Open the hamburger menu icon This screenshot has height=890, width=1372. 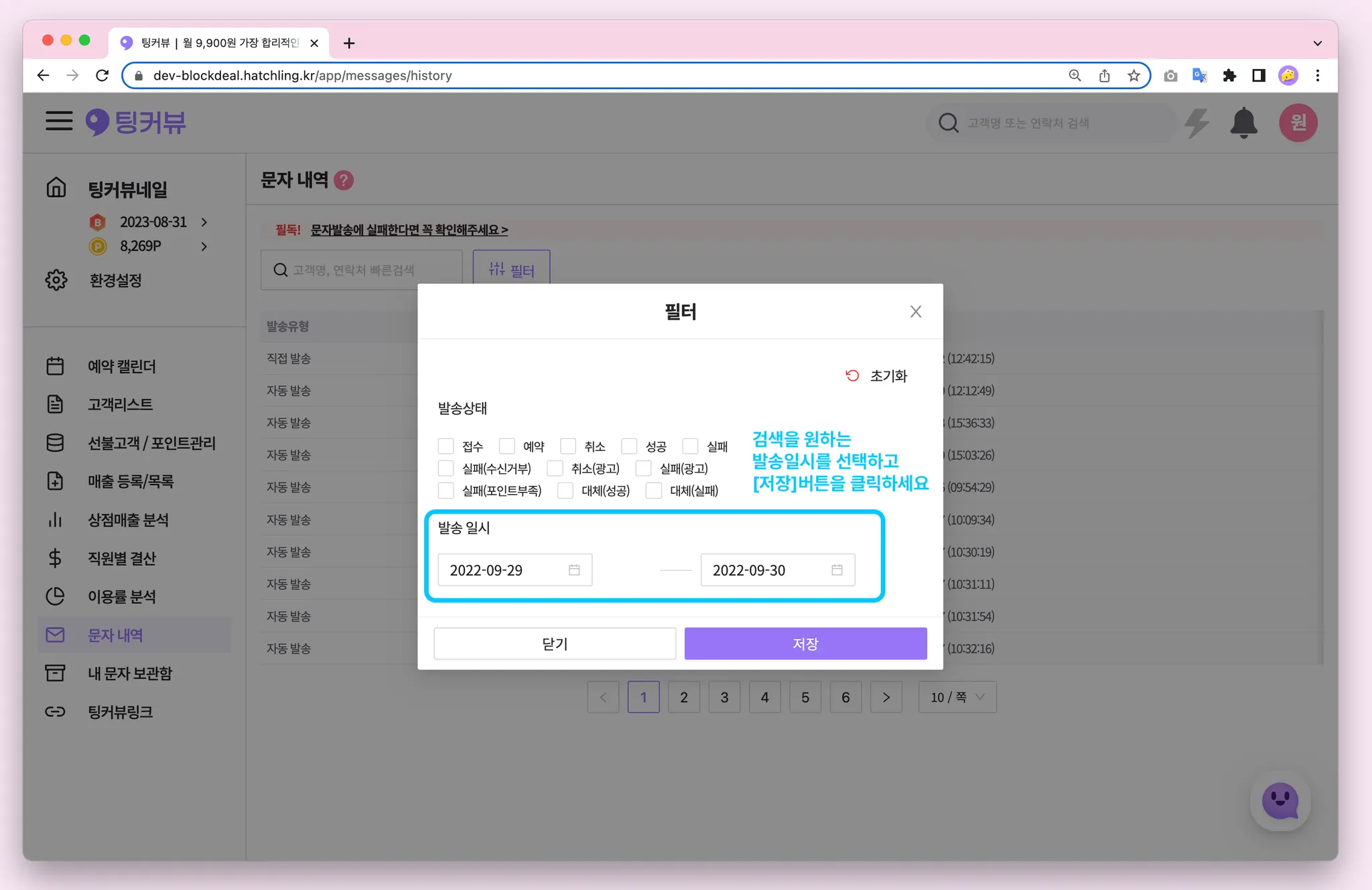pyautogui.click(x=59, y=121)
